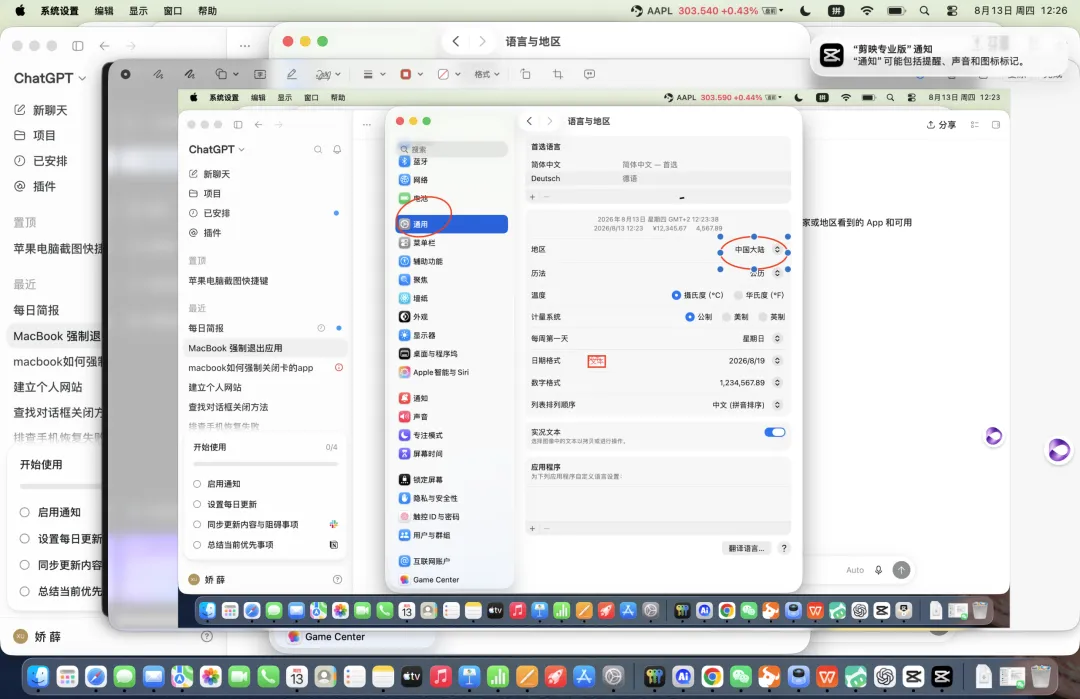Rotate the image with Preview's rotate icon
The height and width of the screenshot is (699, 1080).
click(x=526, y=74)
